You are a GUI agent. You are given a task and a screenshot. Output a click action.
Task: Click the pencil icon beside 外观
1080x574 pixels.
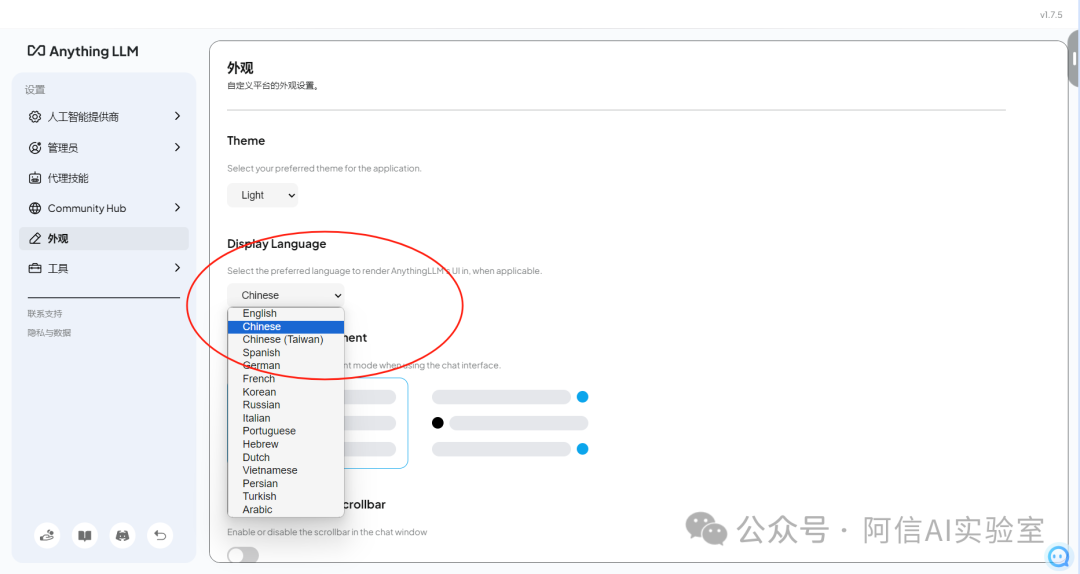(x=34, y=238)
